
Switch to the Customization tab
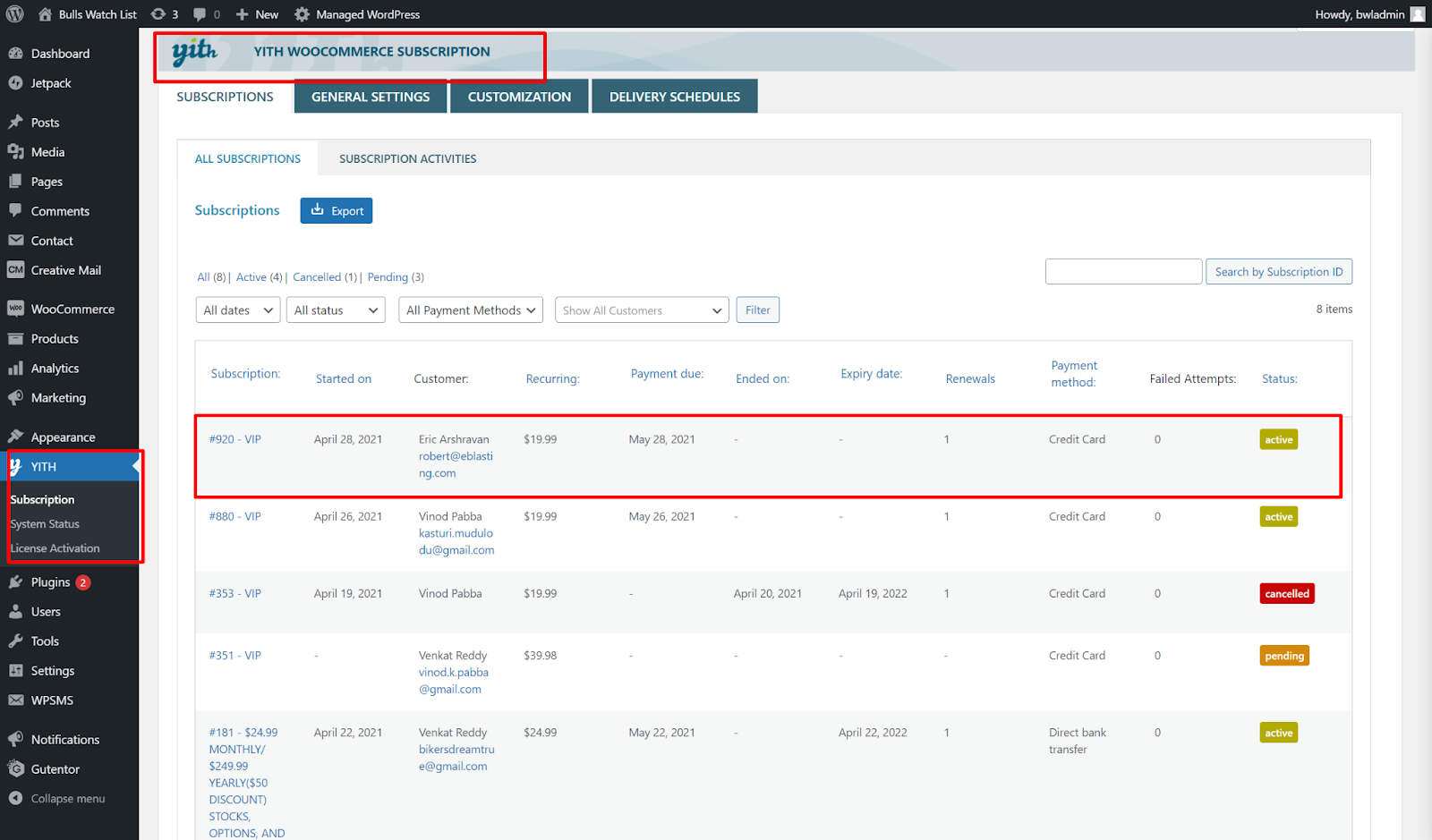pyautogui.click(x=519, y=97)
